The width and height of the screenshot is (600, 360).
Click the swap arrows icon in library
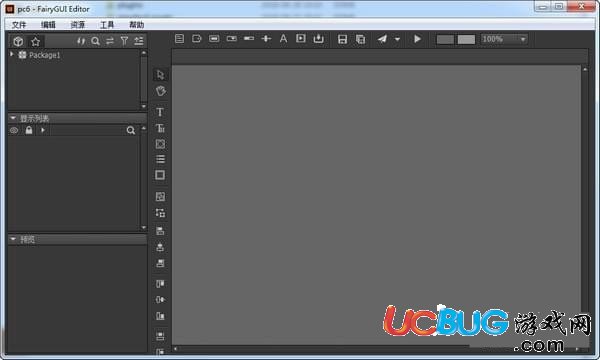110,41
